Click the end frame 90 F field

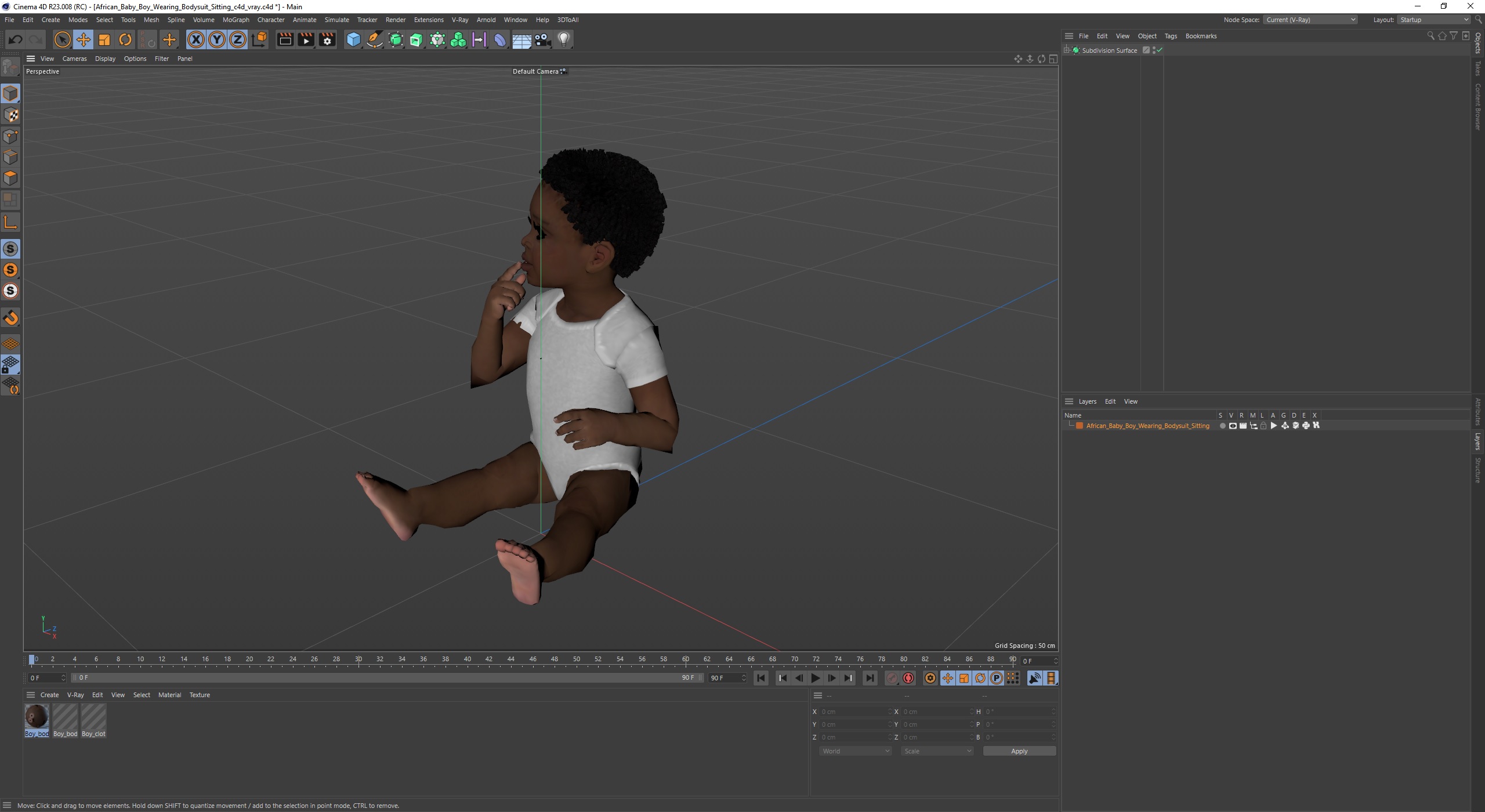tap(727, 678)
